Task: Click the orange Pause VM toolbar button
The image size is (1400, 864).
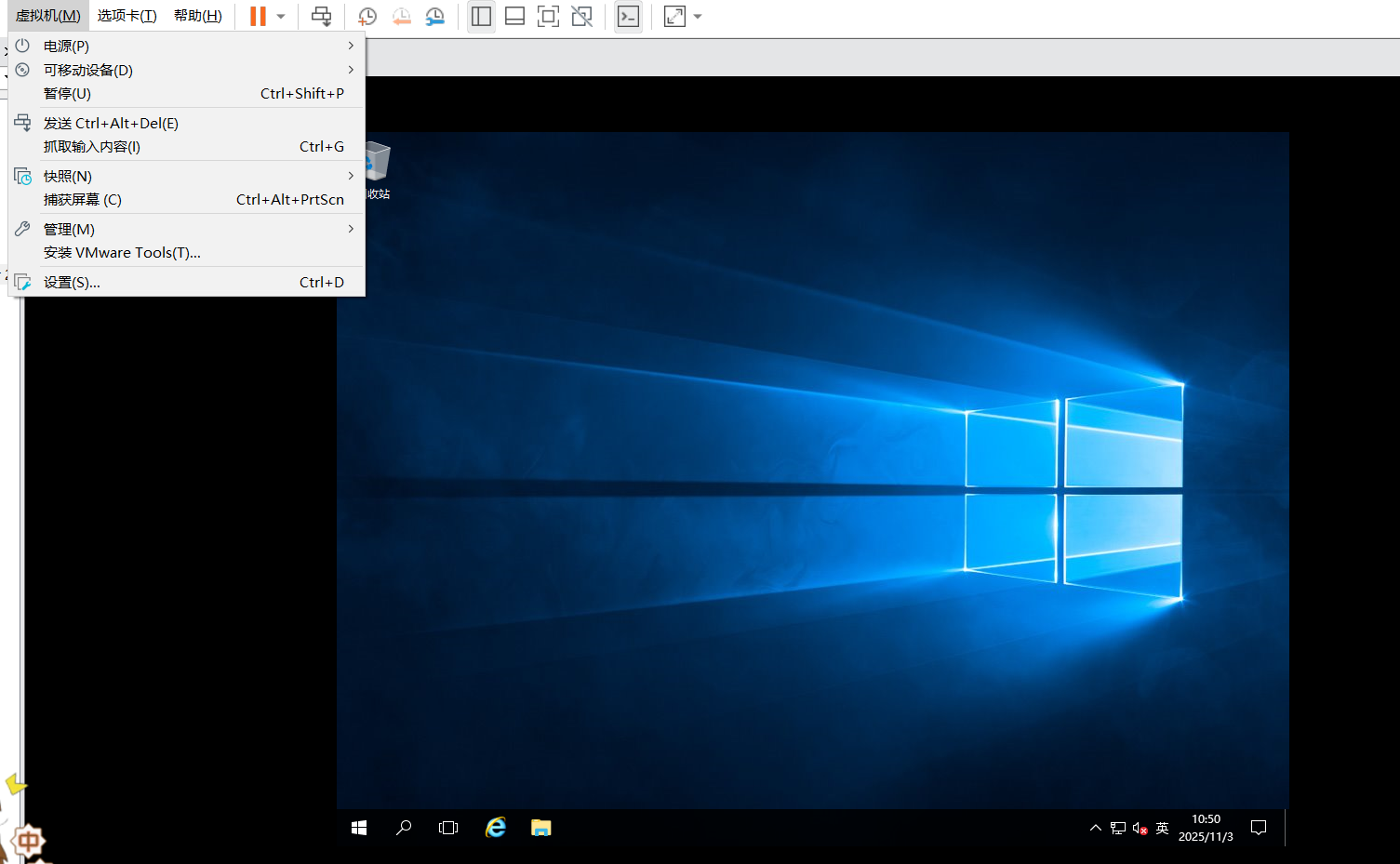Action: click(x=258, y=16)
